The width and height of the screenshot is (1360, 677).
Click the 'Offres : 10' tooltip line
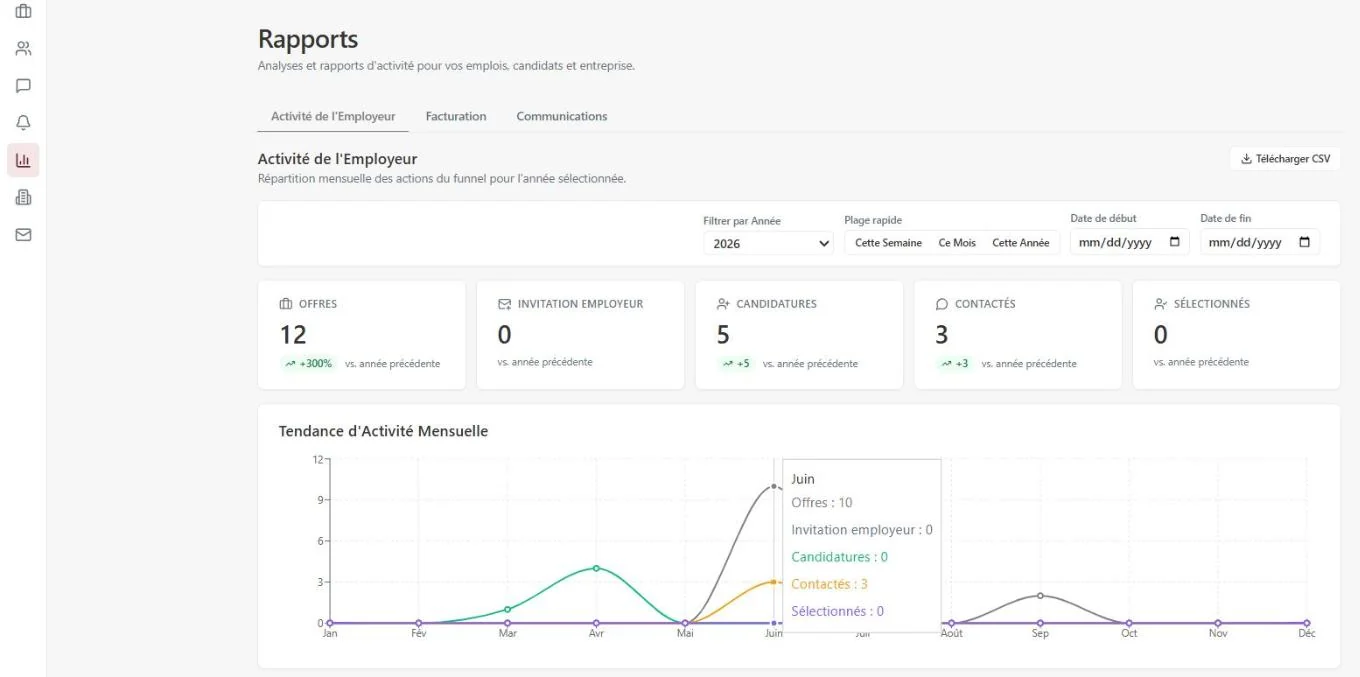(x=822, y=503)
